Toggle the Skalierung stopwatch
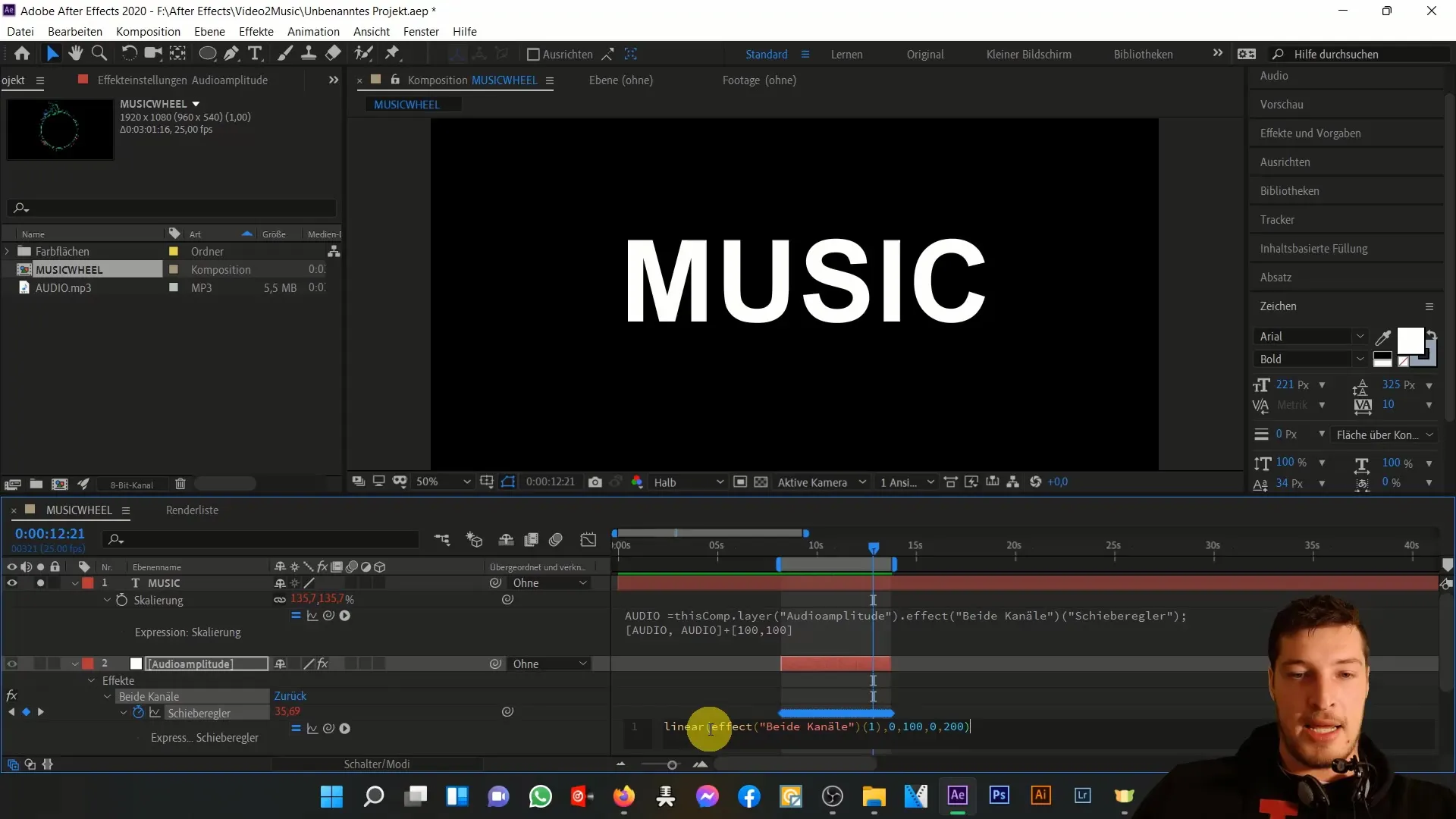Viewport: 1456px width, 819px height. point(121,600)
